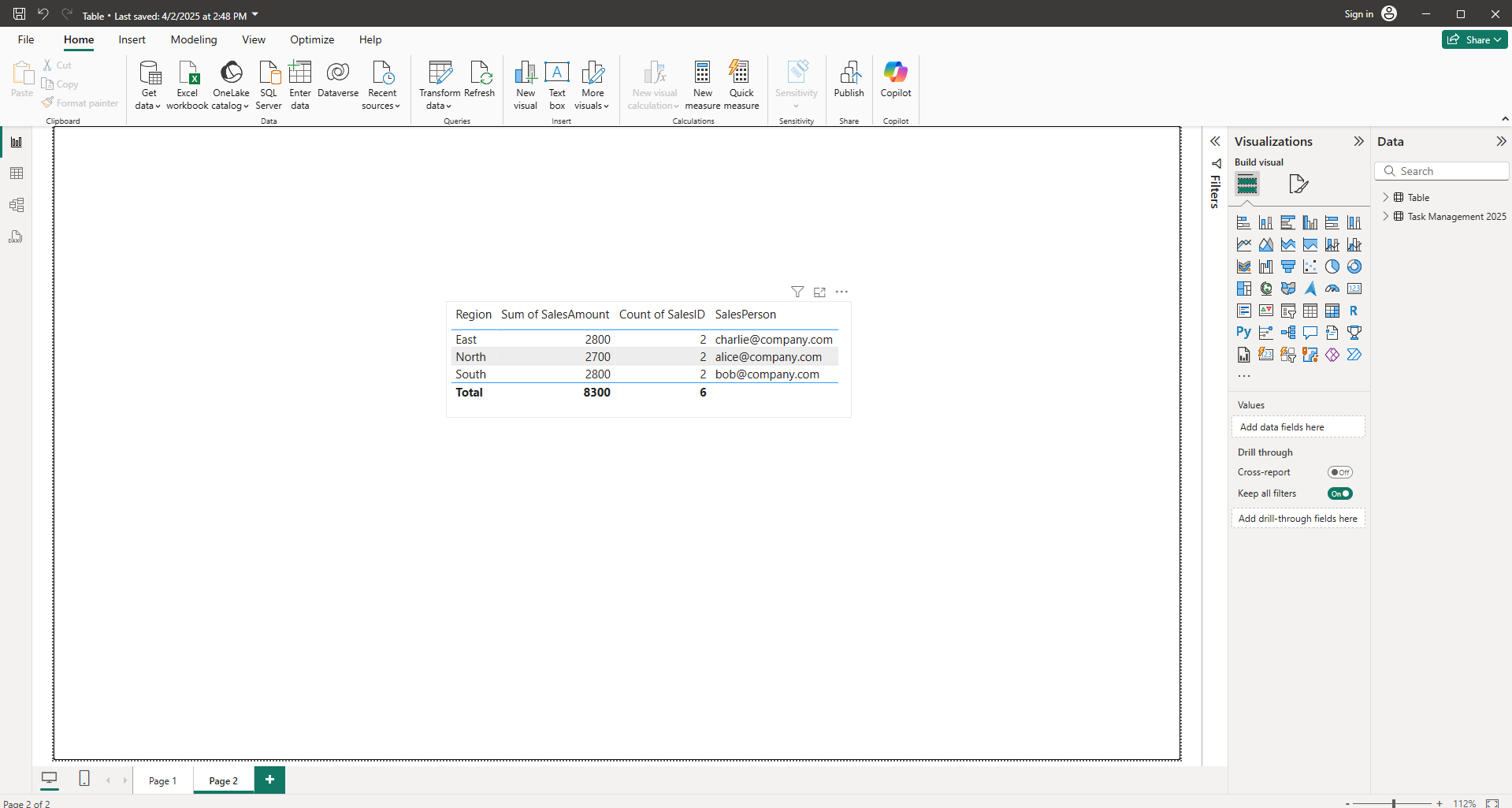The height and width of the screenshot is (808, 1512).
Task: Expand the Task Management 2025 table
Action: point(1386,216)
